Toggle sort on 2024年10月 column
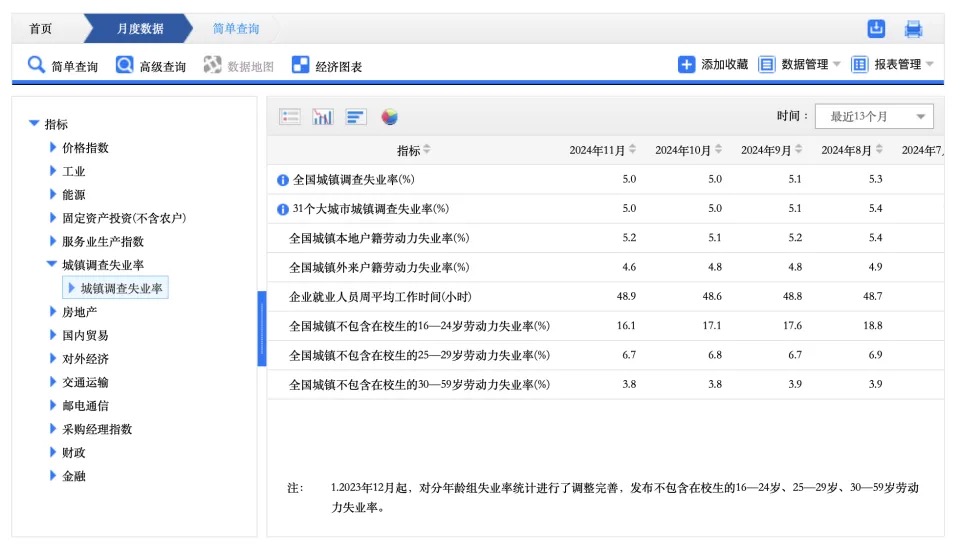The width and height of the screenshot is (960, 552). (x=718, y=150)
